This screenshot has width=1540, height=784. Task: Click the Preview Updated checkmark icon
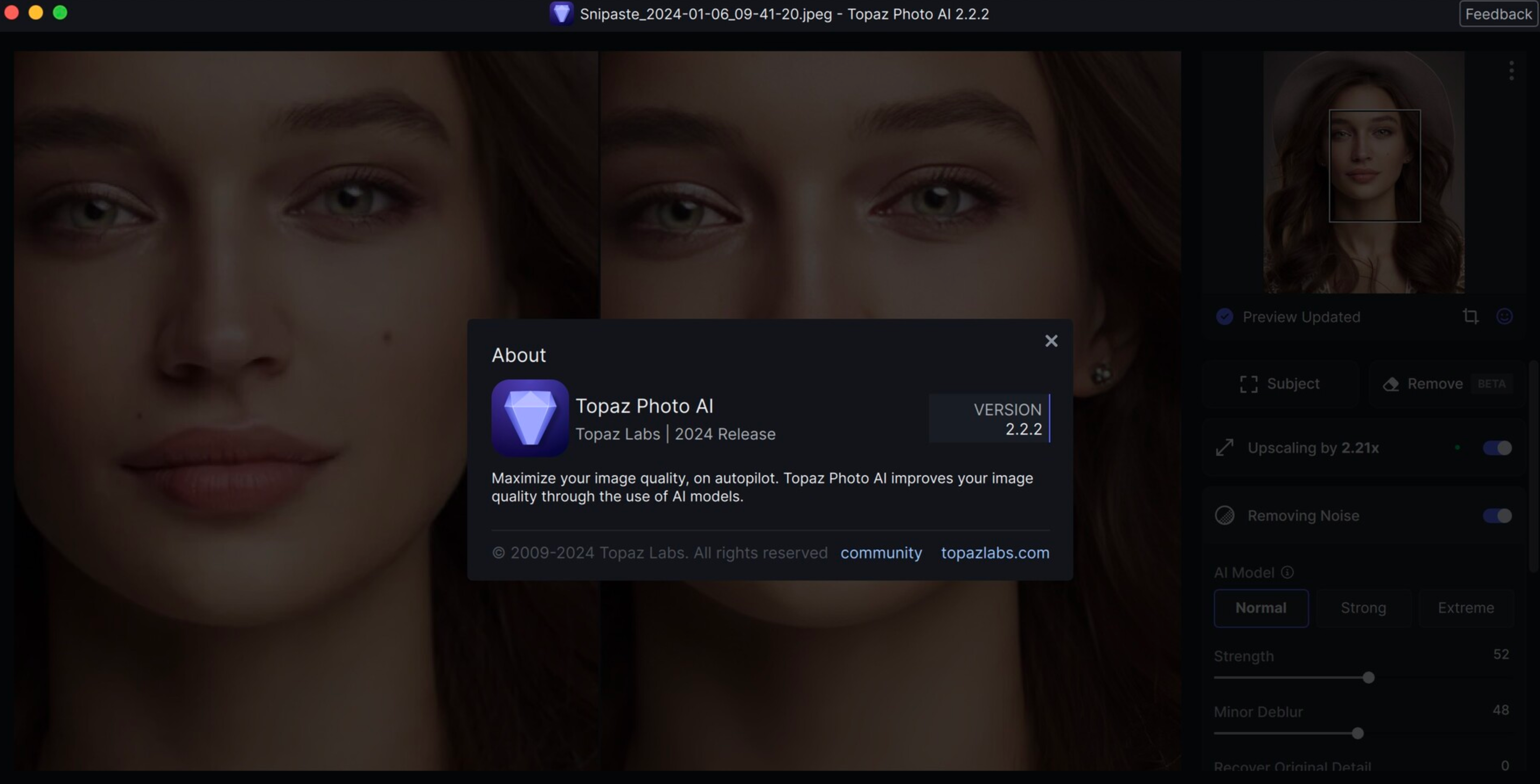1224,317
